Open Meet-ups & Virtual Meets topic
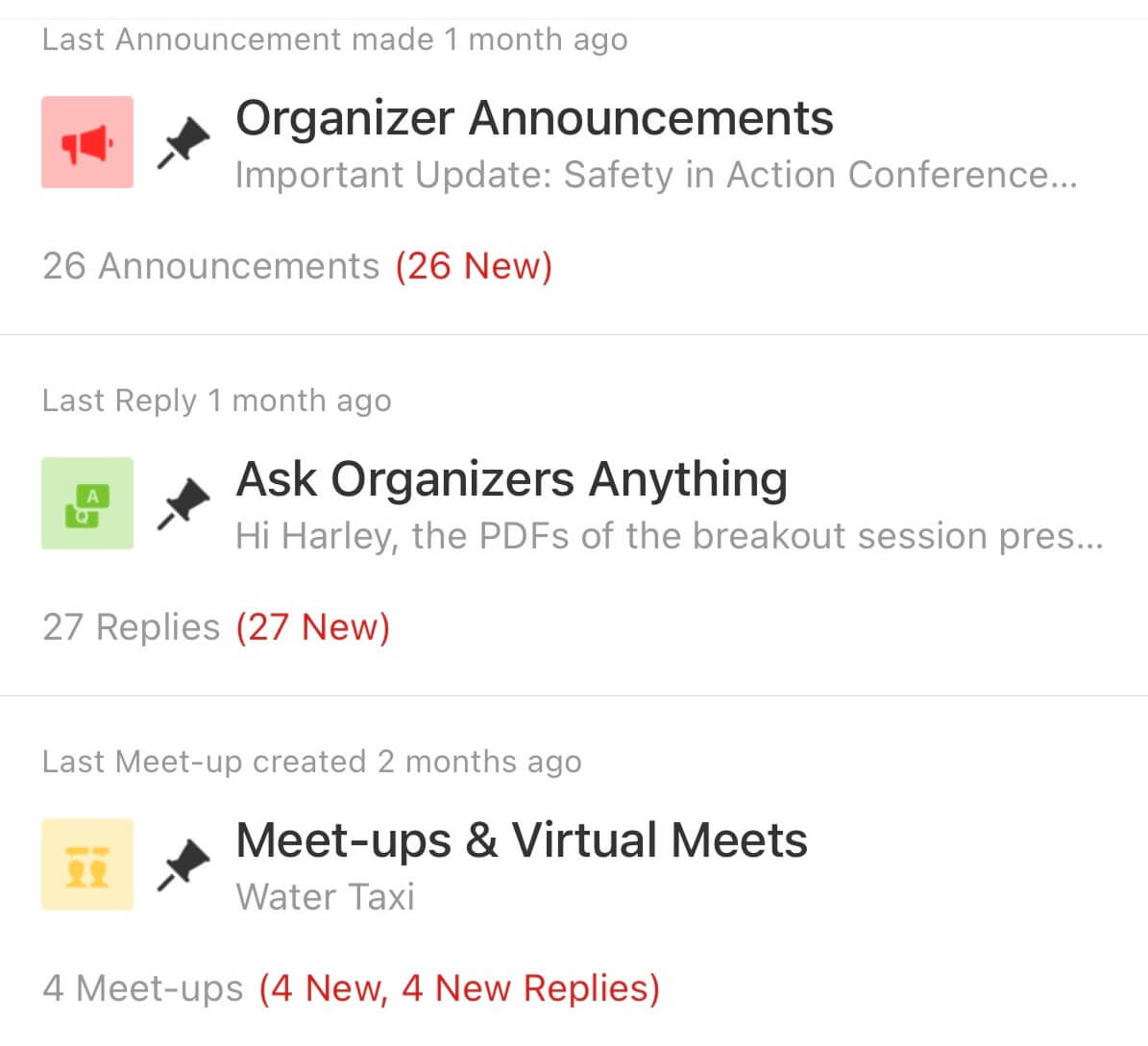The image size is (1148, 1046). pos(521,840)
